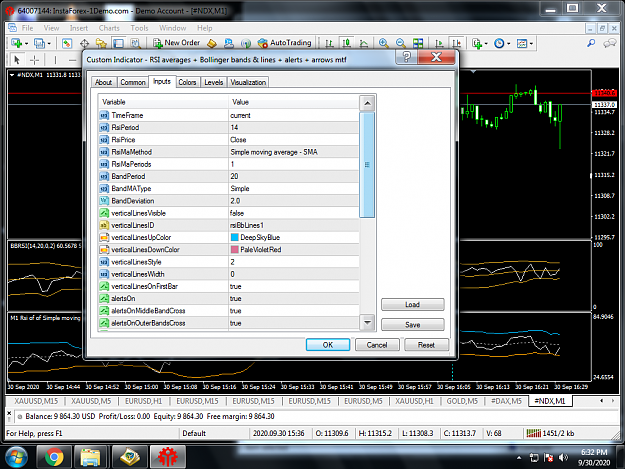Screen dimensions: 625x469
Task: Click the inputs list scroll-down arrow
Action: [x=367, y=322]
